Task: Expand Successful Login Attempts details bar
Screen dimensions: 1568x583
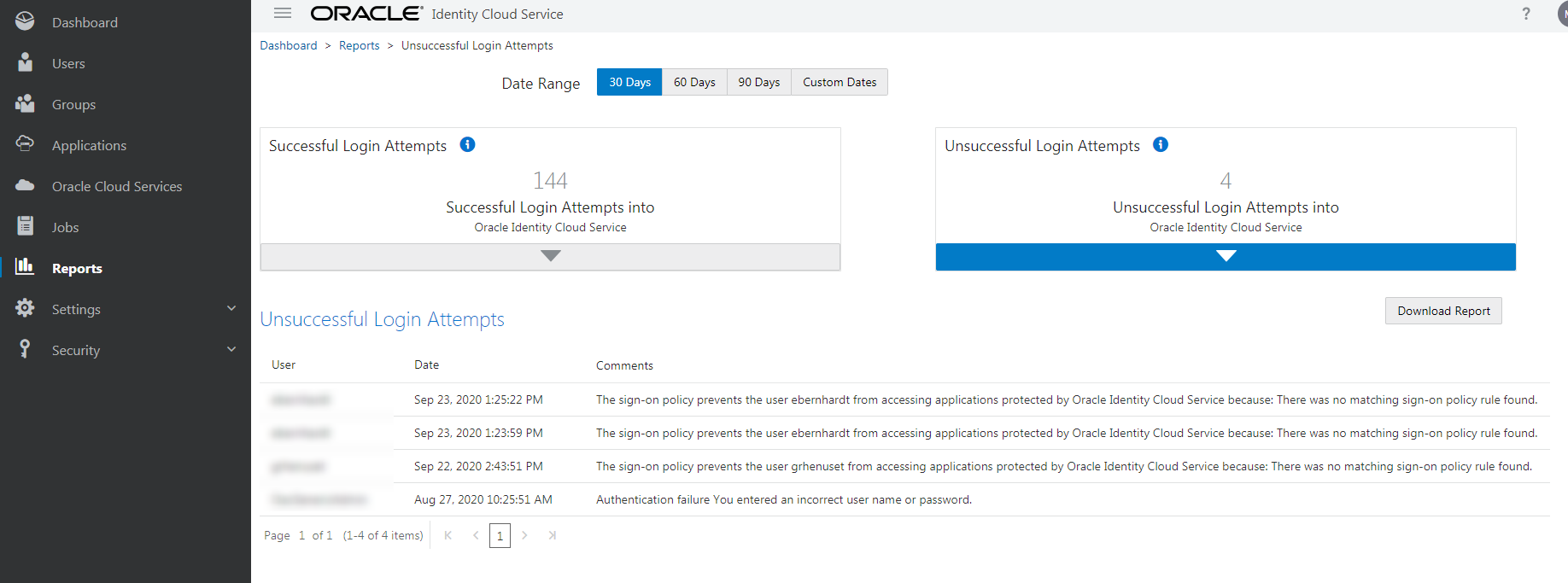Action: click(551, 256)
